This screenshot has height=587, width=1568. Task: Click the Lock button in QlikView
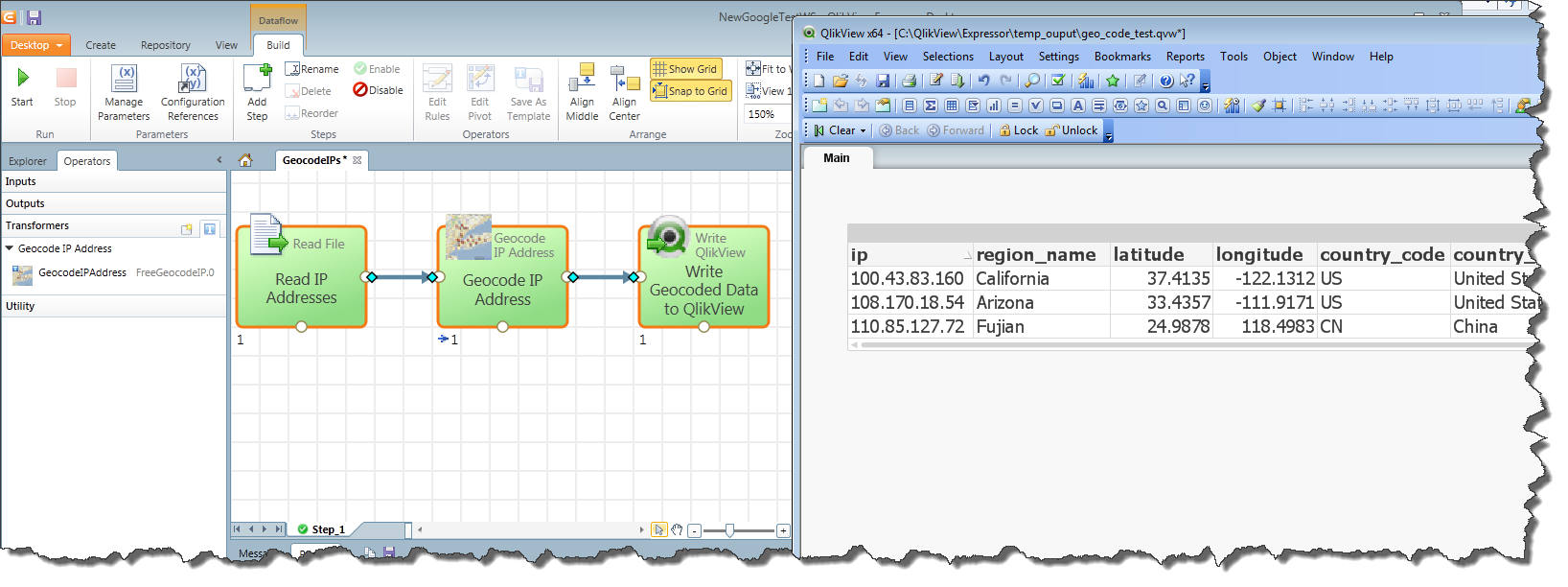[x=1018, y=130]
